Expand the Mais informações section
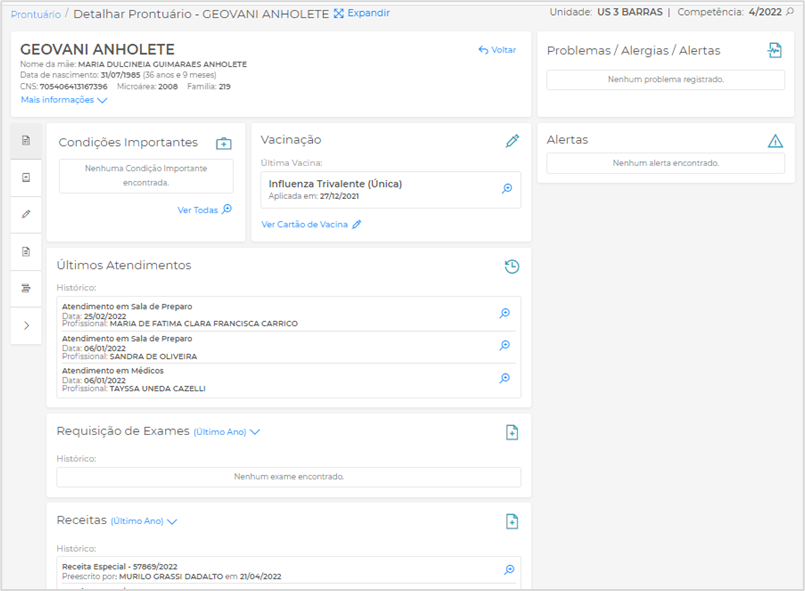Image resolution: width=805 pixels, height=591 pixels. coord(64,100)
